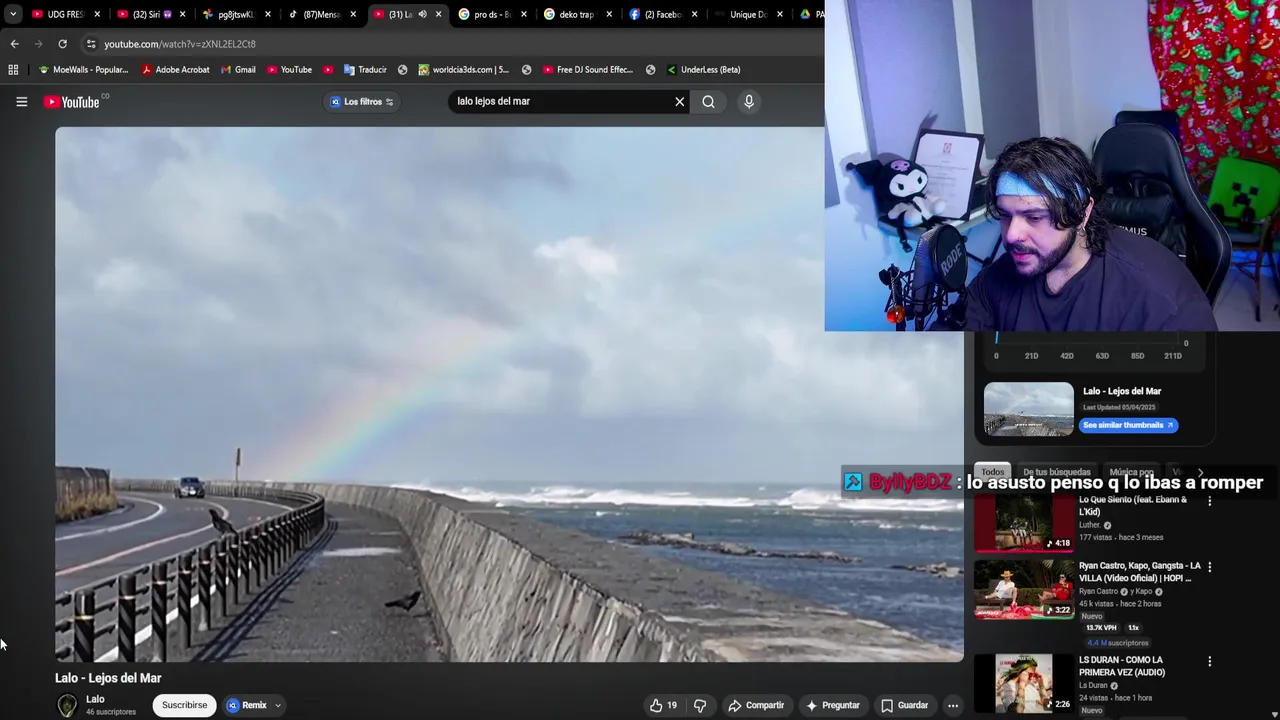Open options menu for LA VILLA video
The image size is (1280, 720).
(x=1209, y=567)
